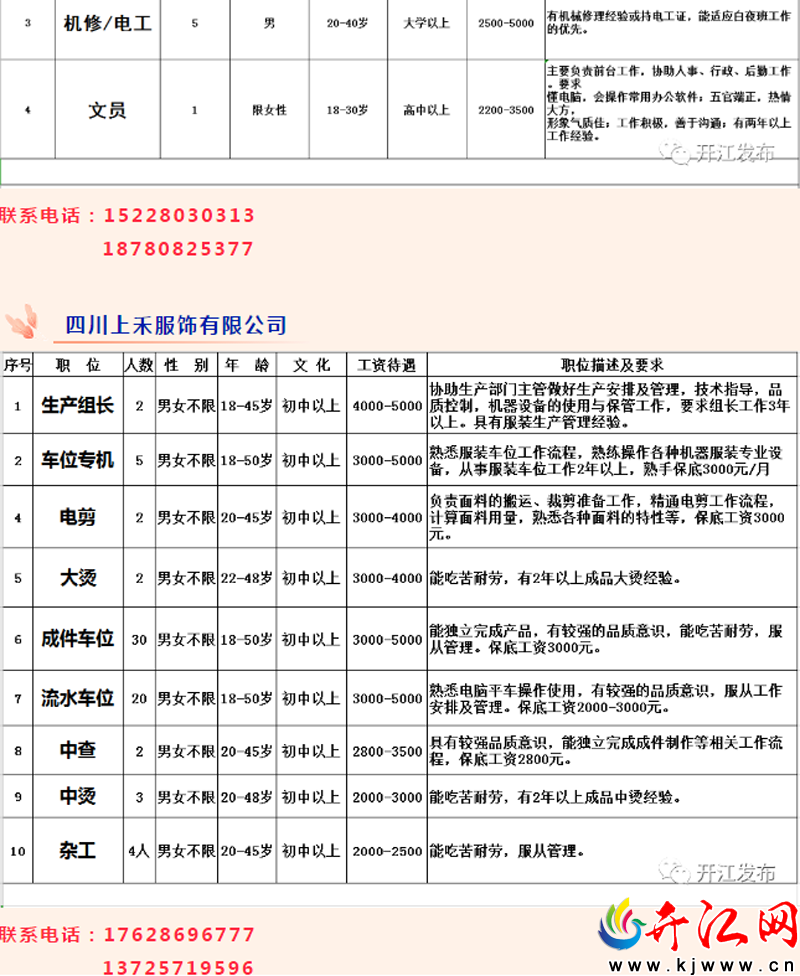The image size is (800, 976).
Task: Click the 机修/电工 job title cell
Action: (108, 24)
